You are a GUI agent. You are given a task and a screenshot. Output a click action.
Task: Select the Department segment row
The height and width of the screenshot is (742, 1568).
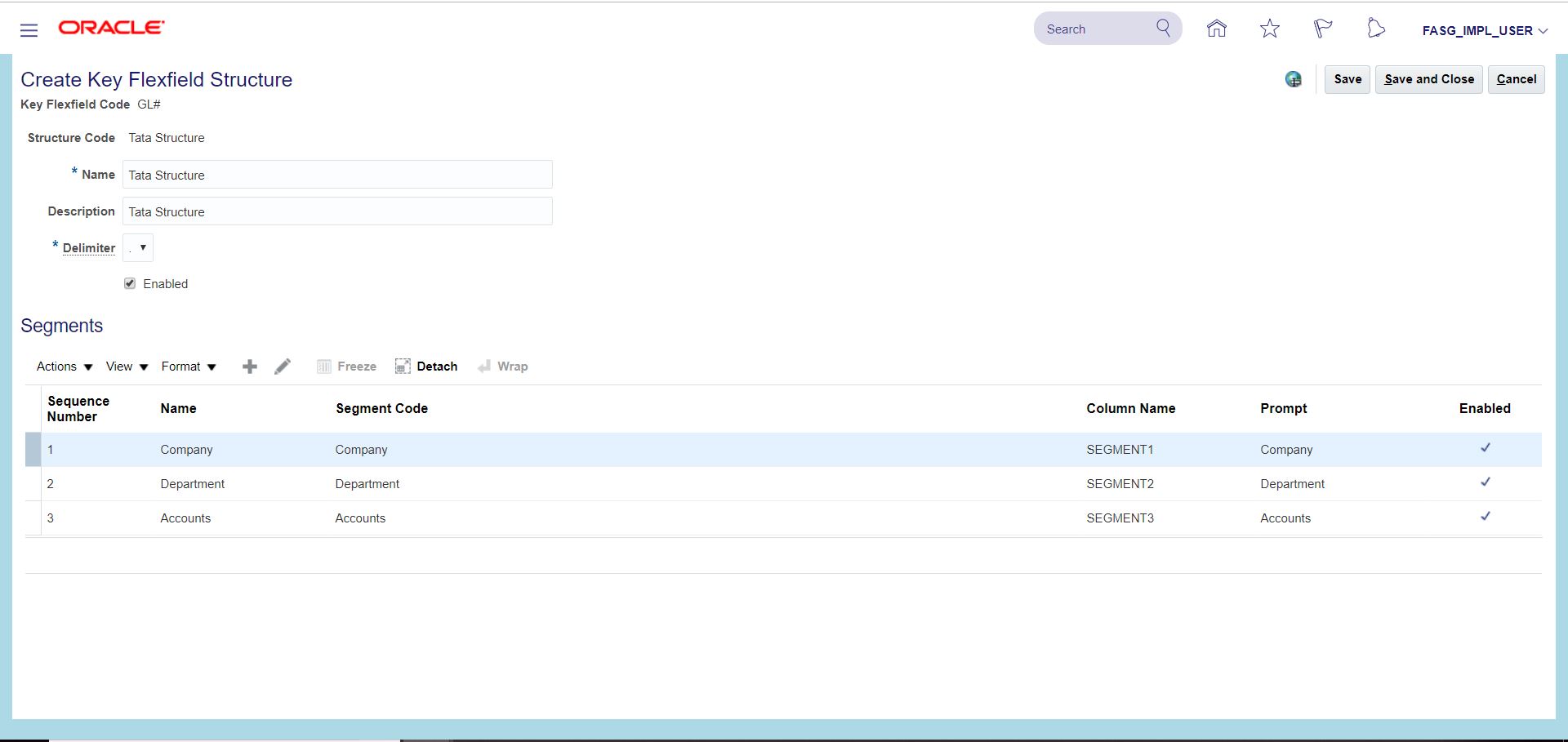pos(193,484)
